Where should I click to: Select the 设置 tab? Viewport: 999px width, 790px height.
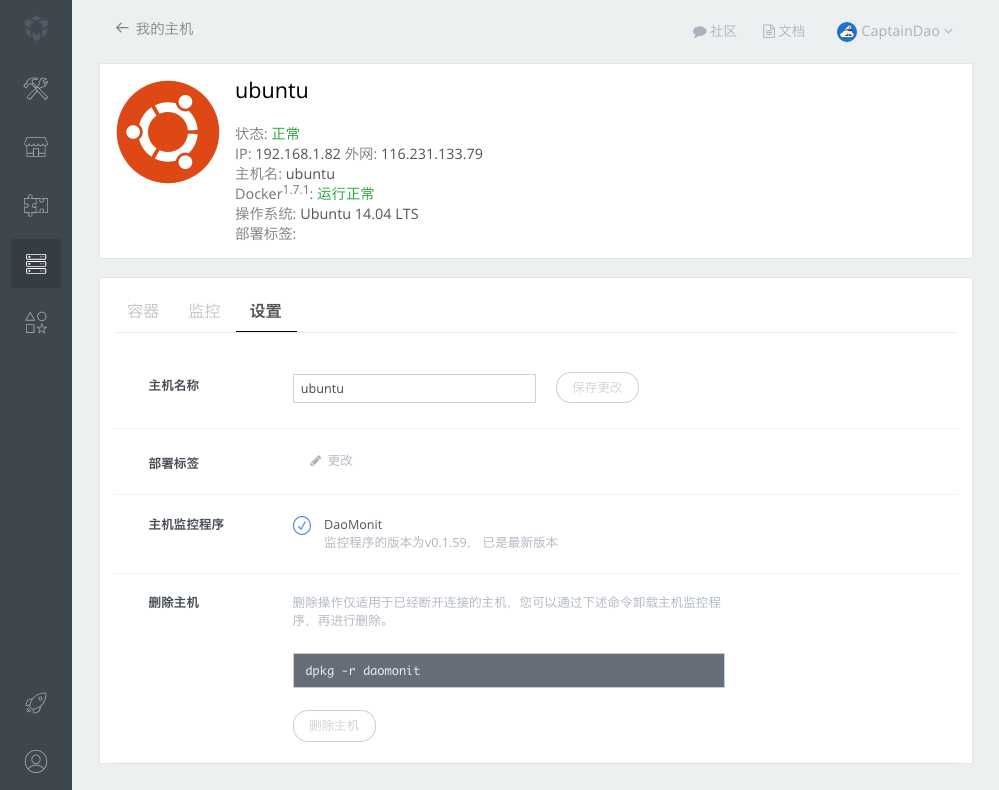[x=266, y=311]
